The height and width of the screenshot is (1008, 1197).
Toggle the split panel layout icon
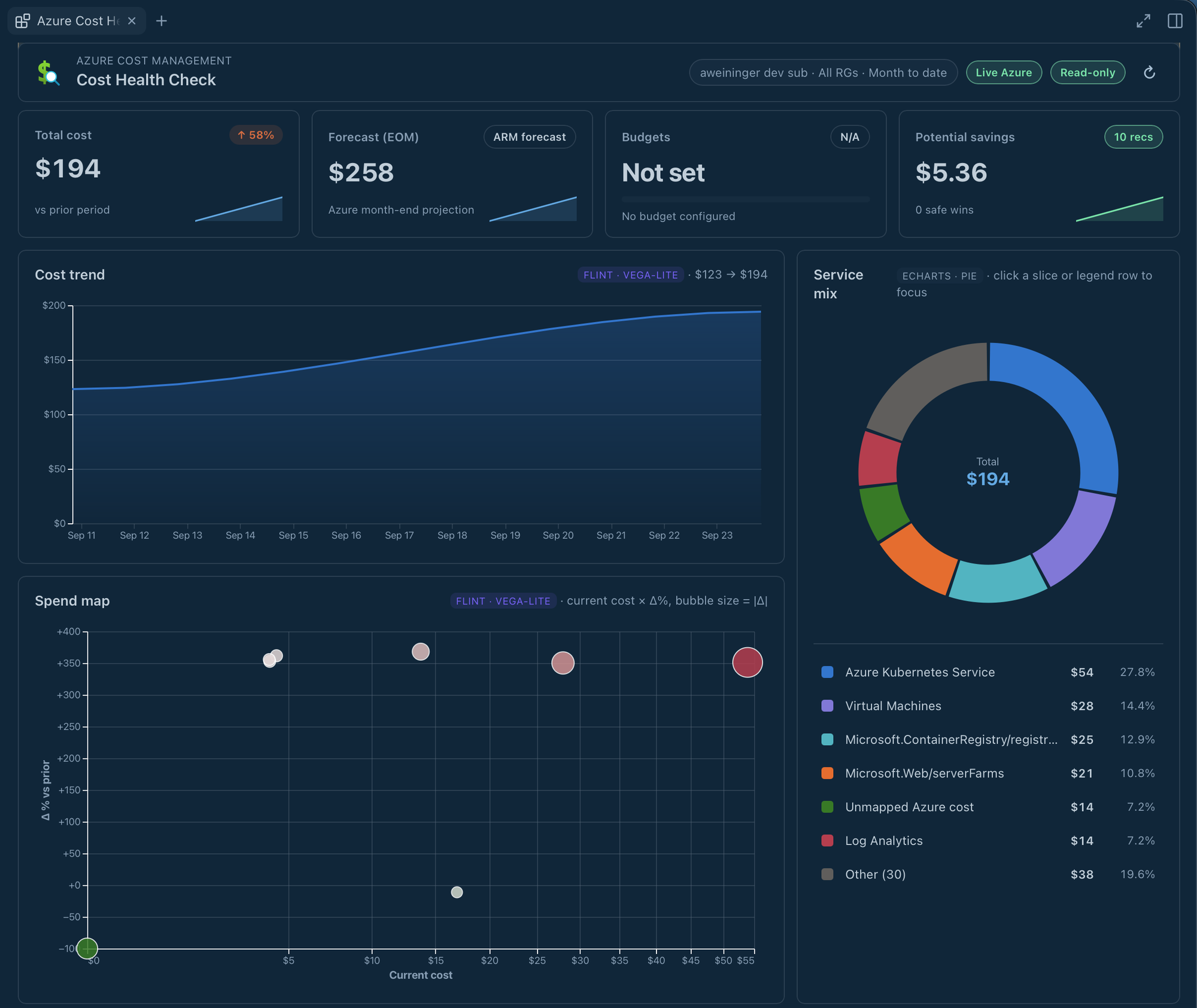1175,21
